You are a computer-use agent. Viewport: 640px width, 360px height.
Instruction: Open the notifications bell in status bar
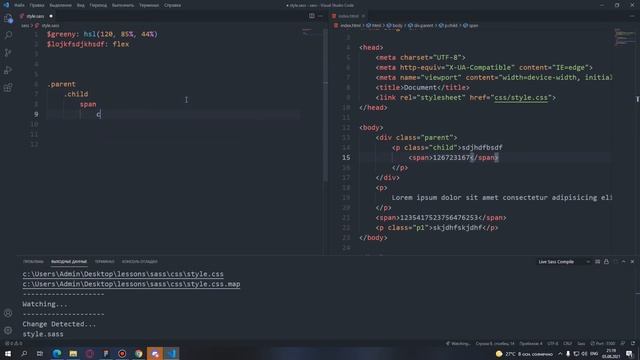point(633,344)
